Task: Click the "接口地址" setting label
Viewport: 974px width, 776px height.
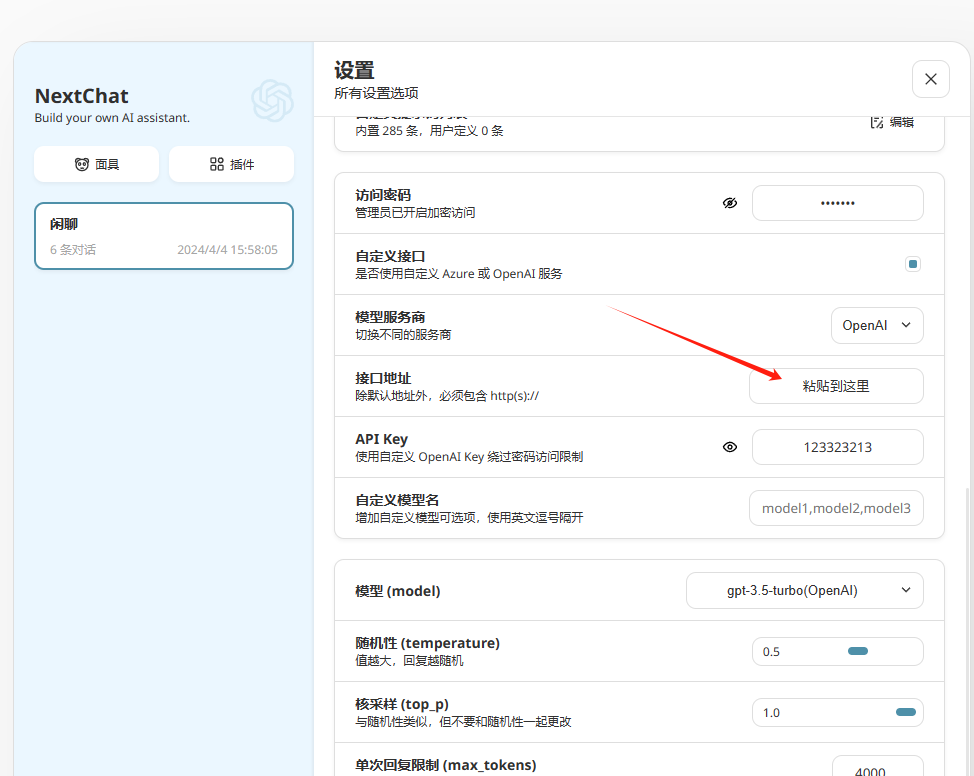Action: [x=383, y=378]
